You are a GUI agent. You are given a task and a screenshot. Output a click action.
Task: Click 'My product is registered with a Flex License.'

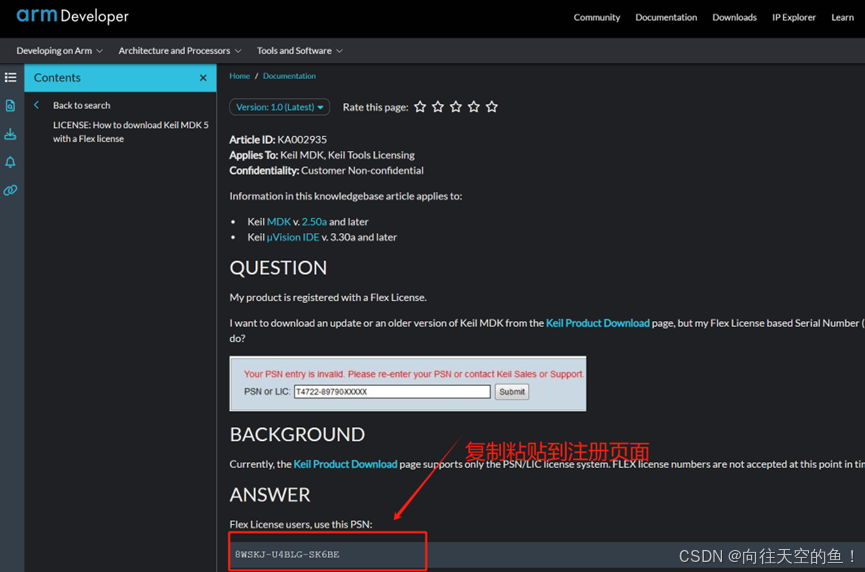(328, 297)
